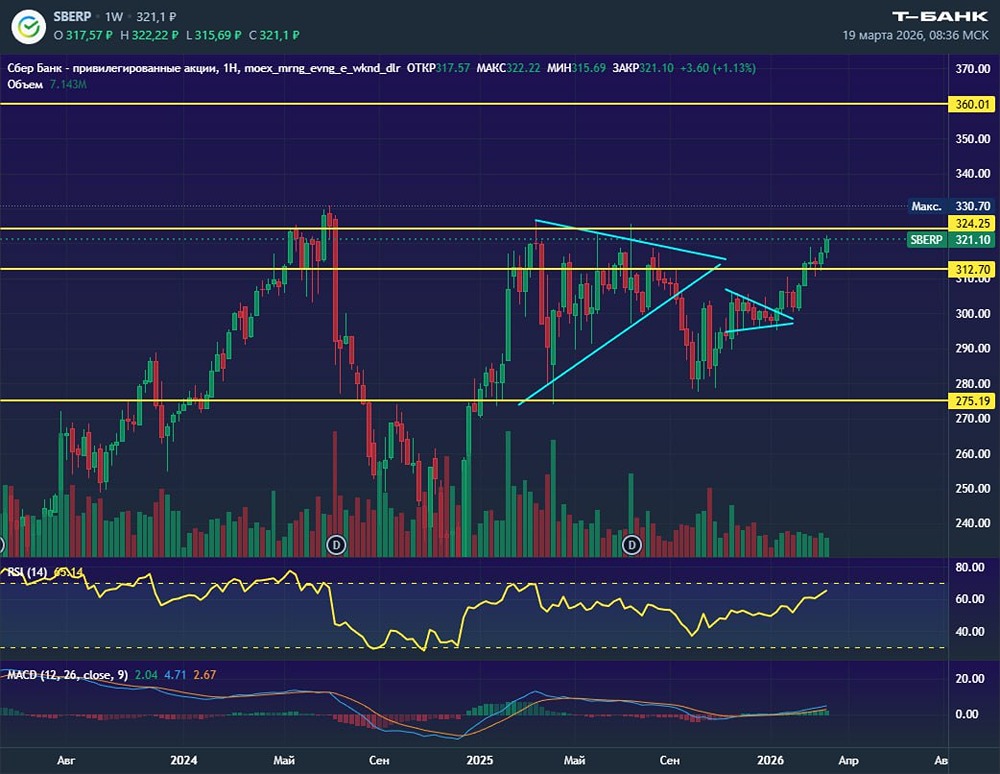
Task: Click the T-БАНК logo
Action: (939, 17)
